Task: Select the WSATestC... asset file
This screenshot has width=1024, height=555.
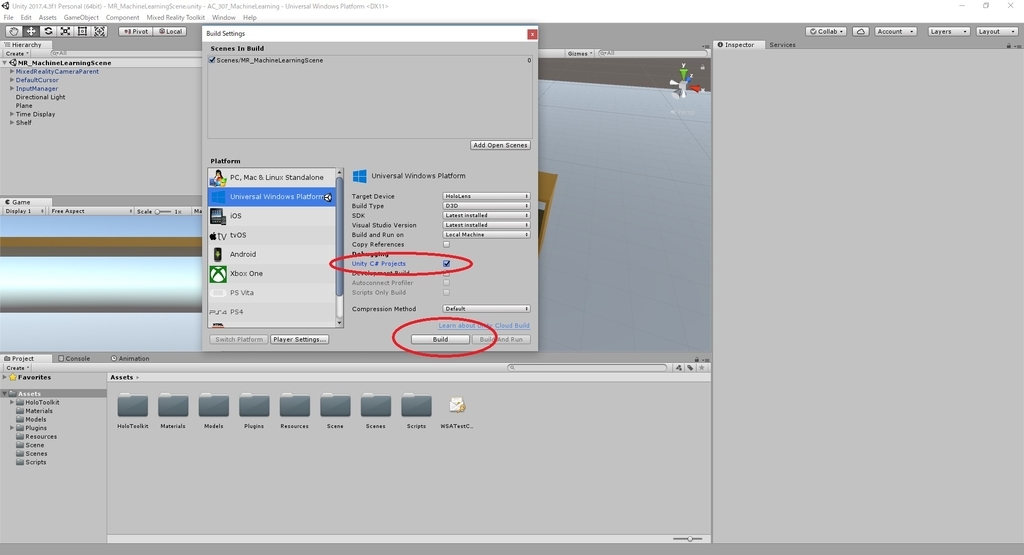Action: (457, 405)
